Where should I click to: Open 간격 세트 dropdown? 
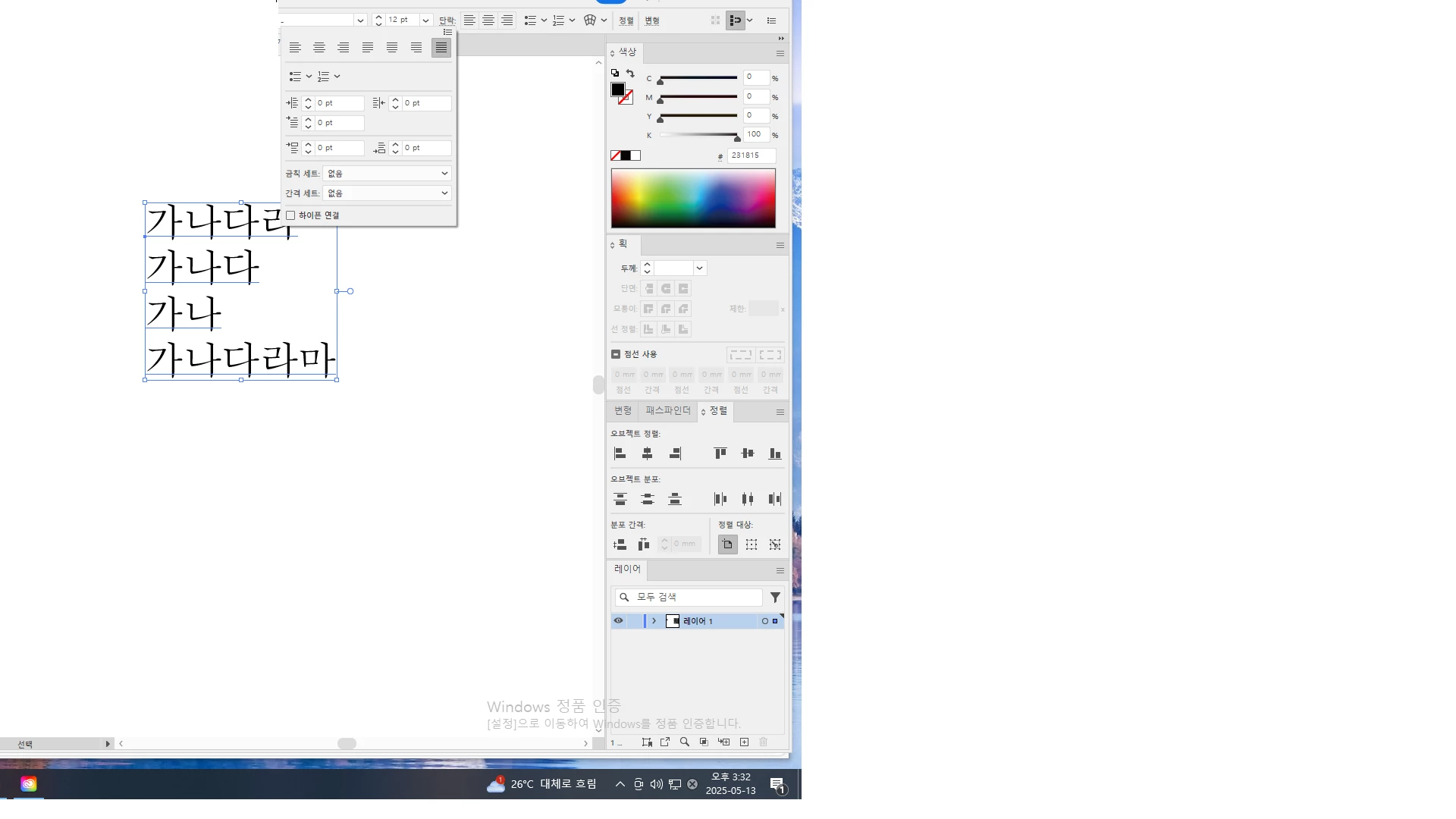pyautogui.click(x=387, y=193)
